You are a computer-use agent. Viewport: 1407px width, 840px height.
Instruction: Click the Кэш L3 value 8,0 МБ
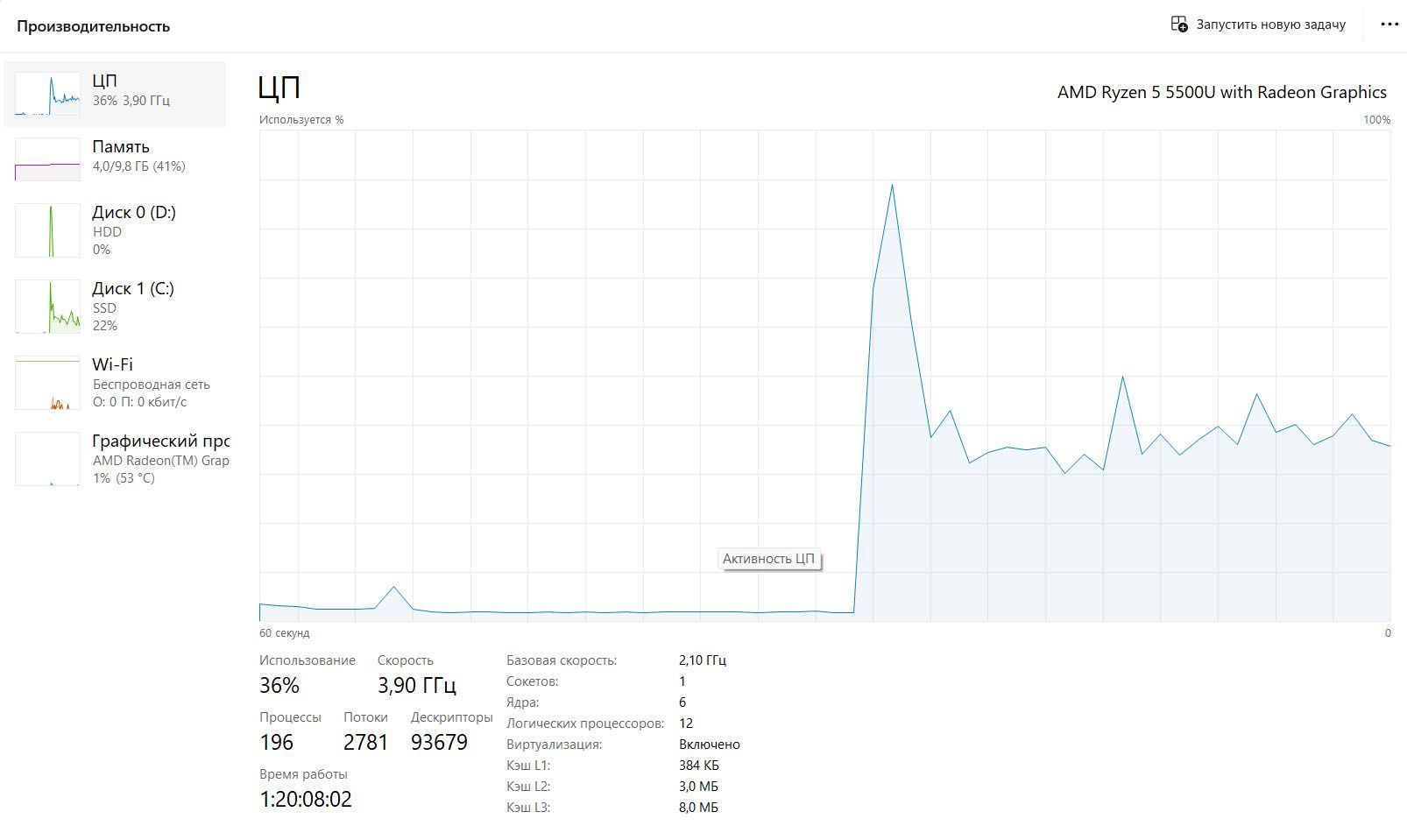(699, 808)
